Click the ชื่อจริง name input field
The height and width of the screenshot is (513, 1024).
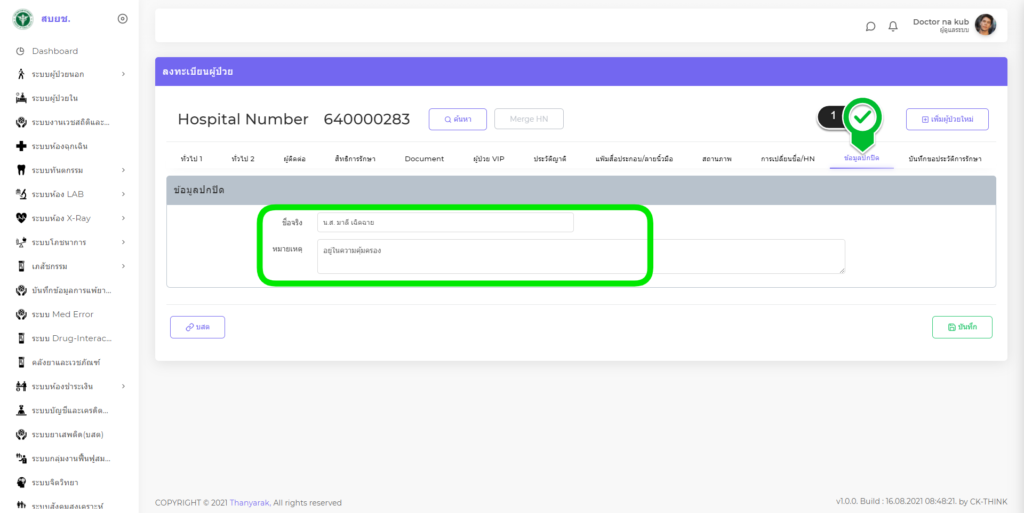click(x=445, y=222)
